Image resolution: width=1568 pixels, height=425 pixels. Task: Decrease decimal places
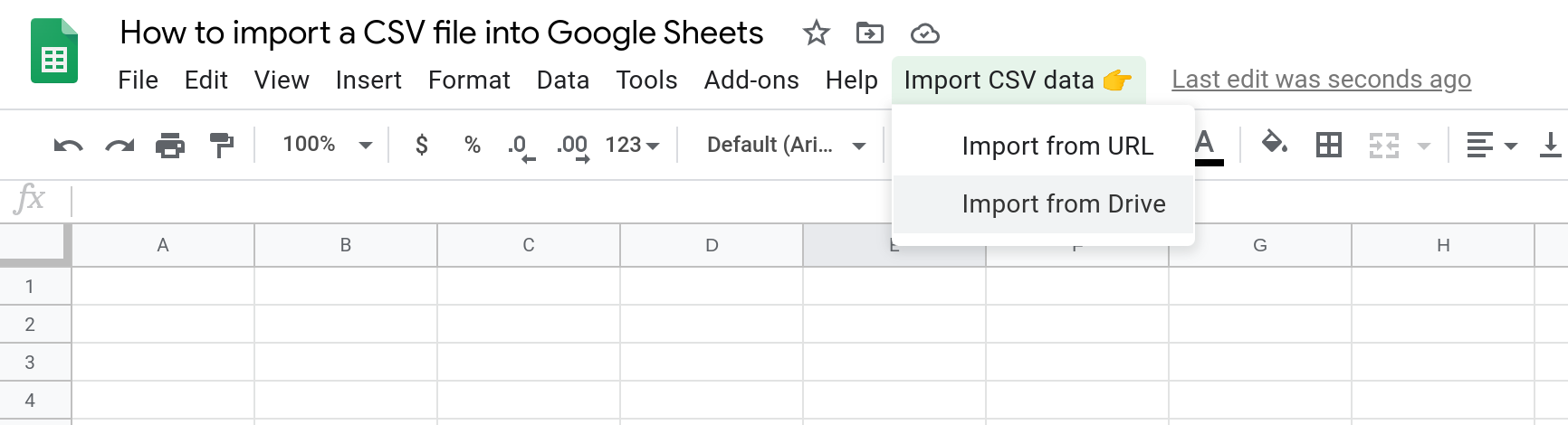pyautogui.click(x=521, y=146)
